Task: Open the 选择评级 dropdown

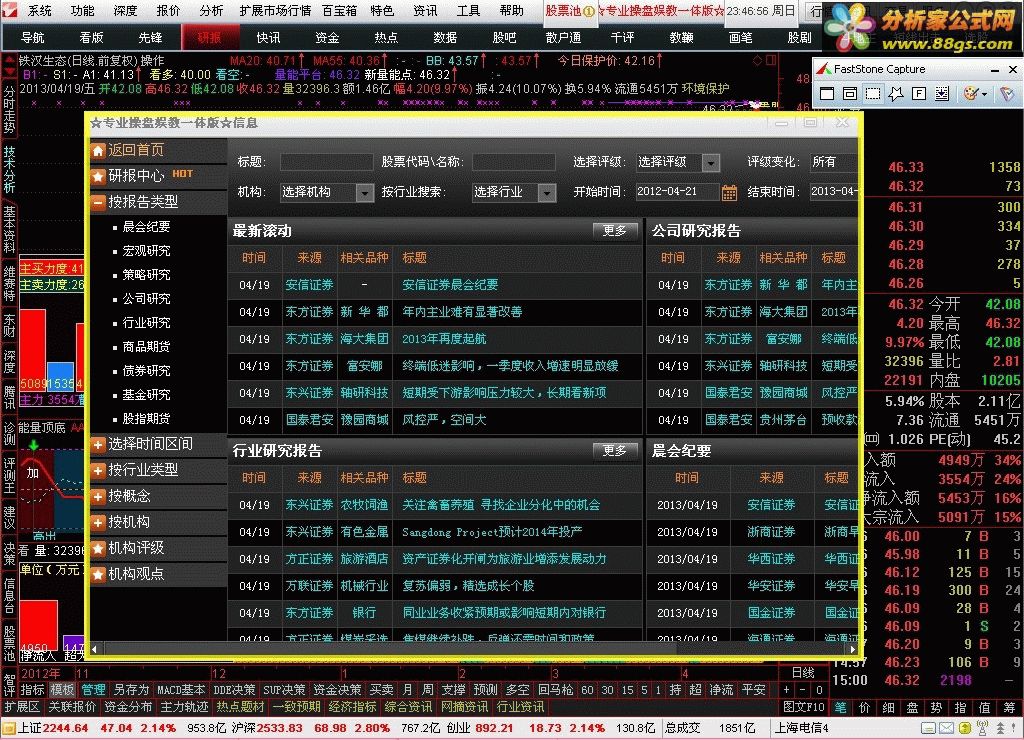Action: (x=711, y=162)
